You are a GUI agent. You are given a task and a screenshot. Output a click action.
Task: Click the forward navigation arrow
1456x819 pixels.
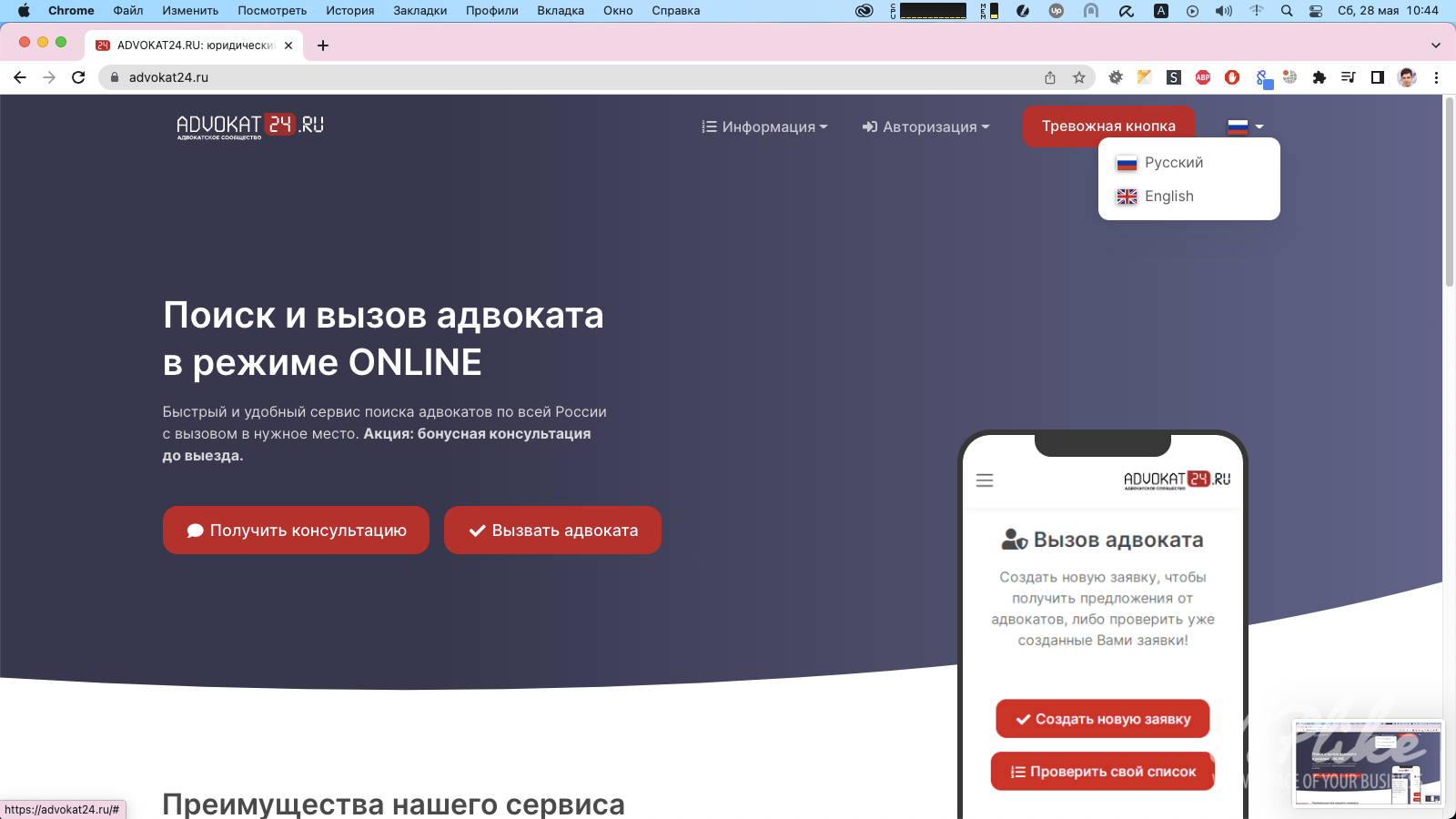[x=49, y=77]
